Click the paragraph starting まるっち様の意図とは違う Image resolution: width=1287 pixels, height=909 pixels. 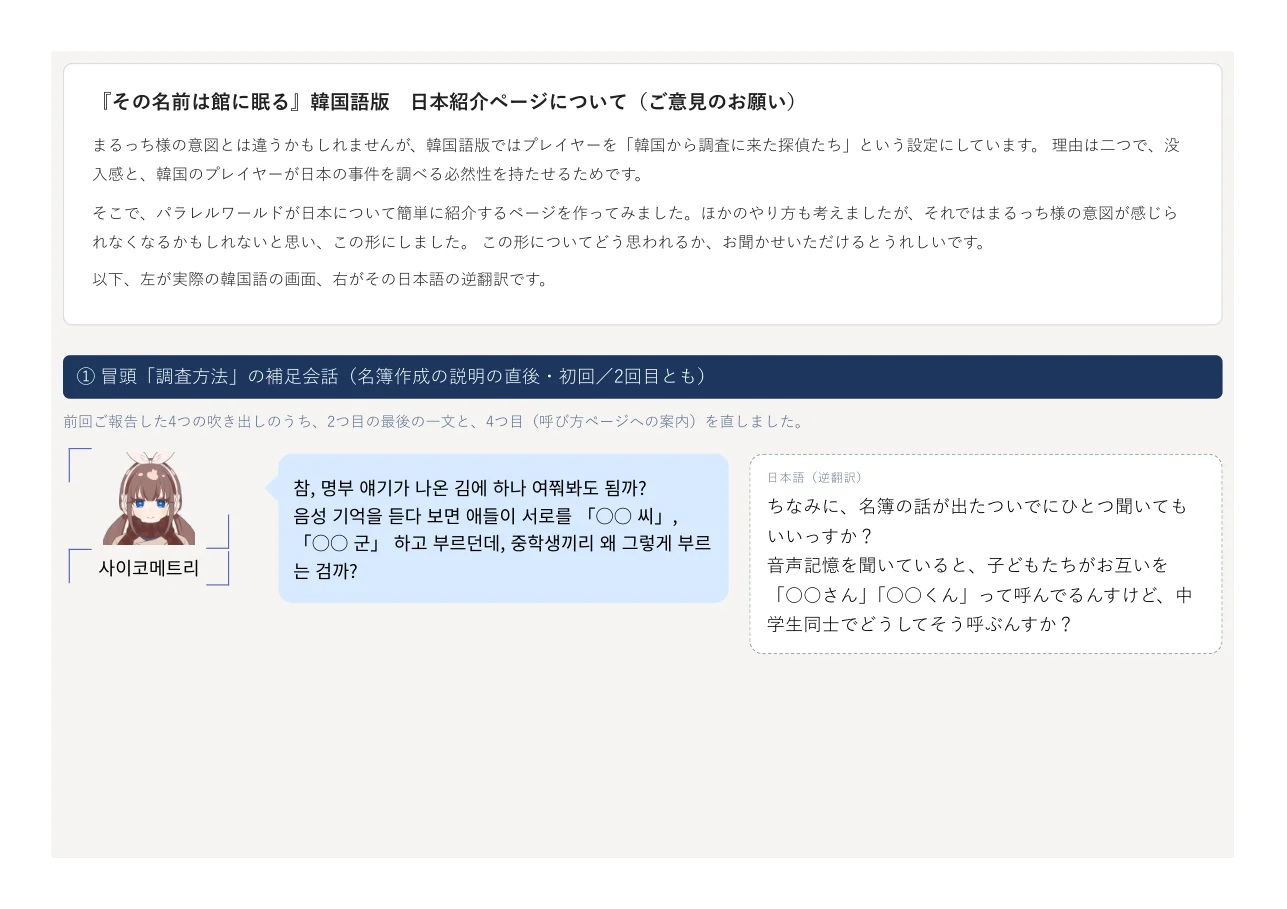coord(636,160)
